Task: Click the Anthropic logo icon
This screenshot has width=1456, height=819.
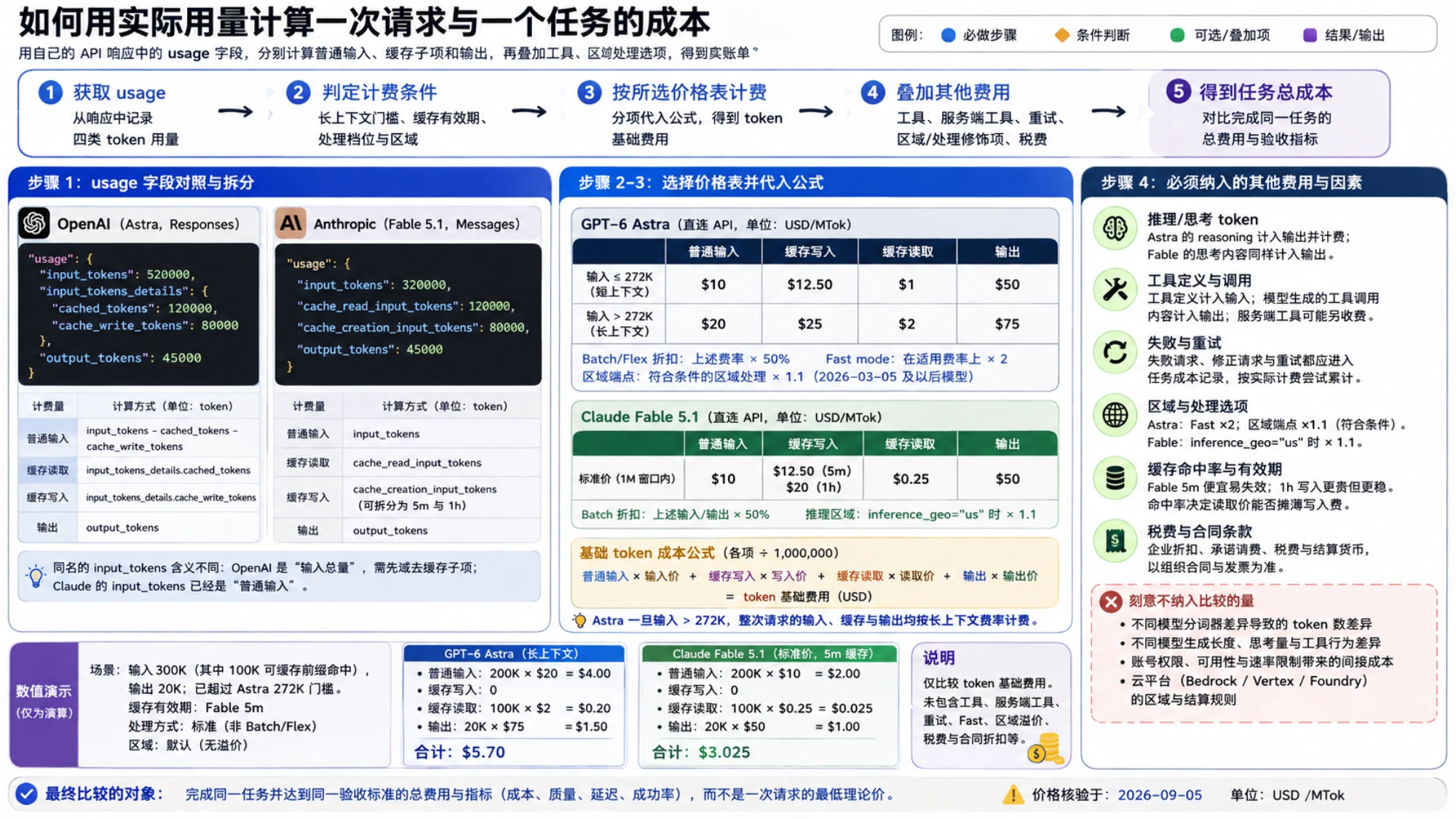Action: coord(290,223)
